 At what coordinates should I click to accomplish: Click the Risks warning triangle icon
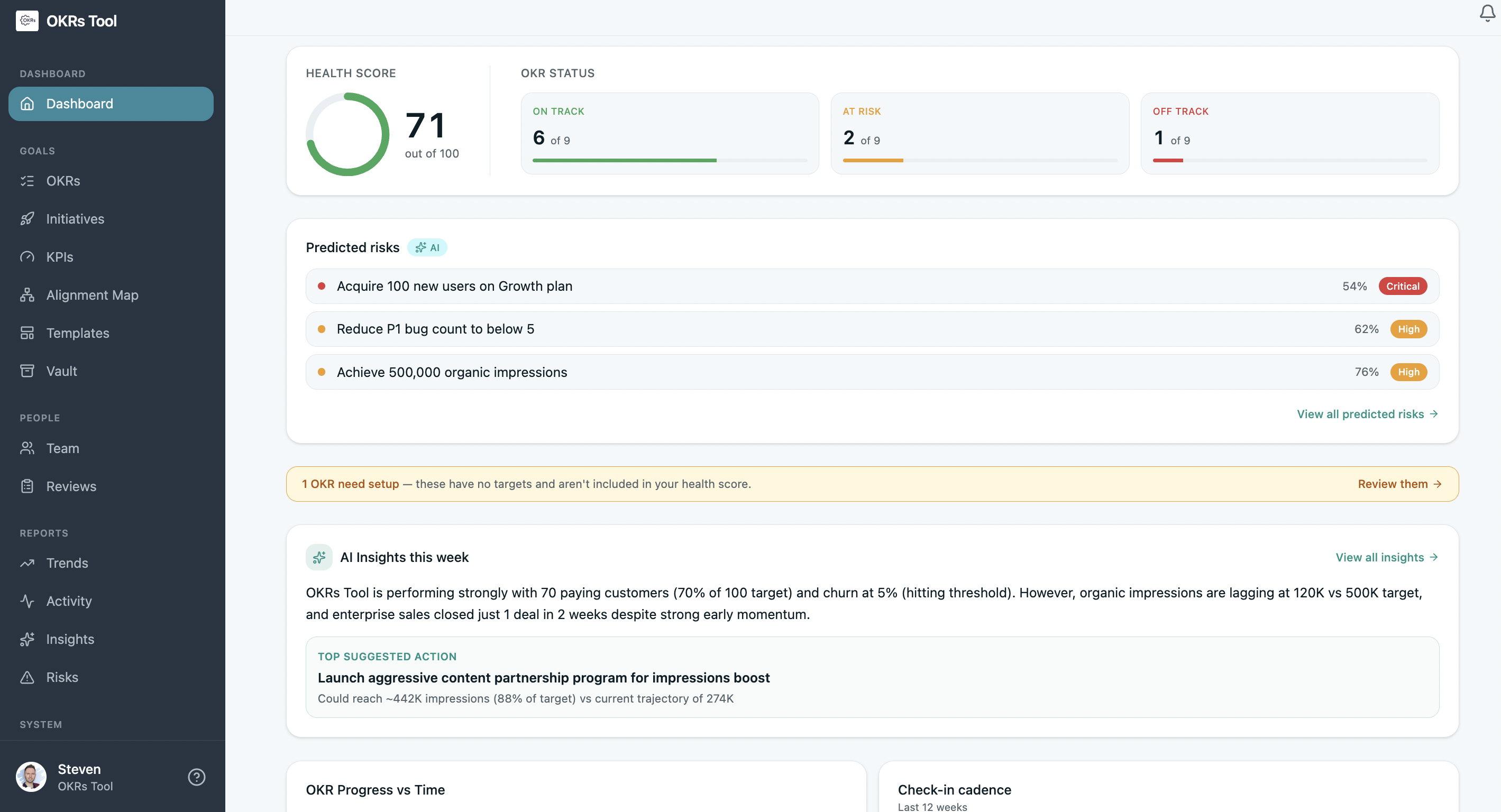(x=28, y=677)
